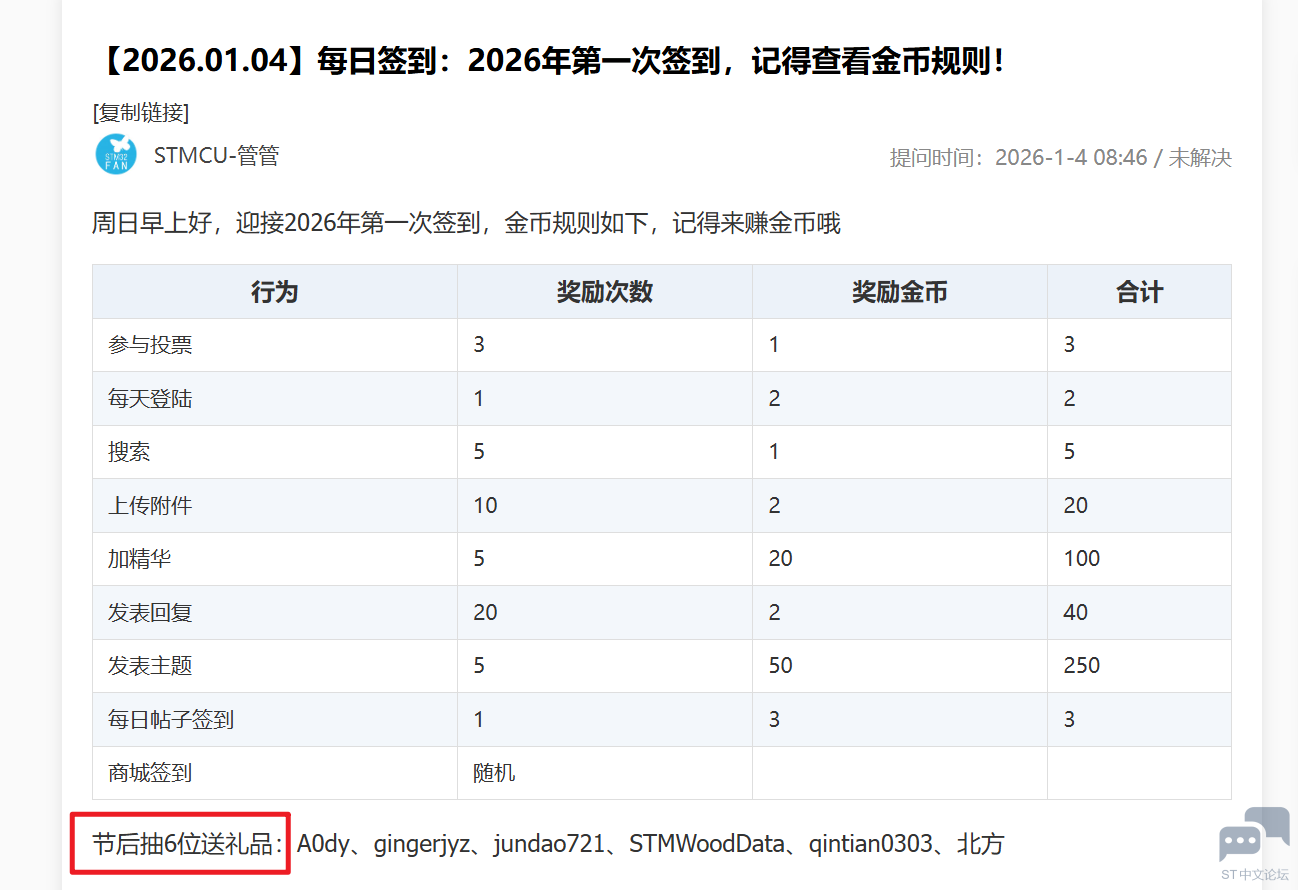Click the 每日帖子签到 row label
The width and height of the screenshot is (1298, 890).
pos(171,719)
